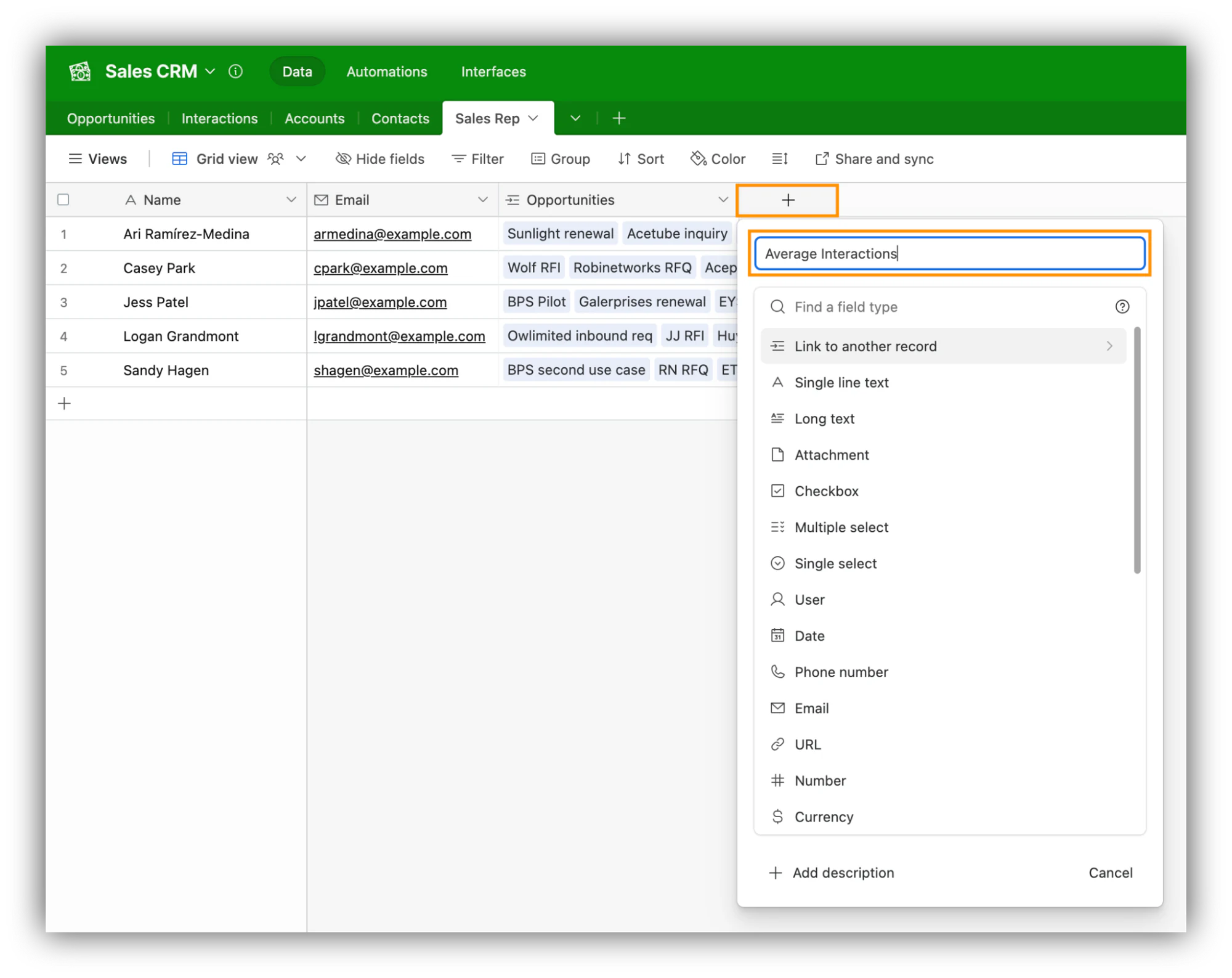Expand the hidden tables list chevron
Screen dimensions: 1232x978
click(575, 118)
